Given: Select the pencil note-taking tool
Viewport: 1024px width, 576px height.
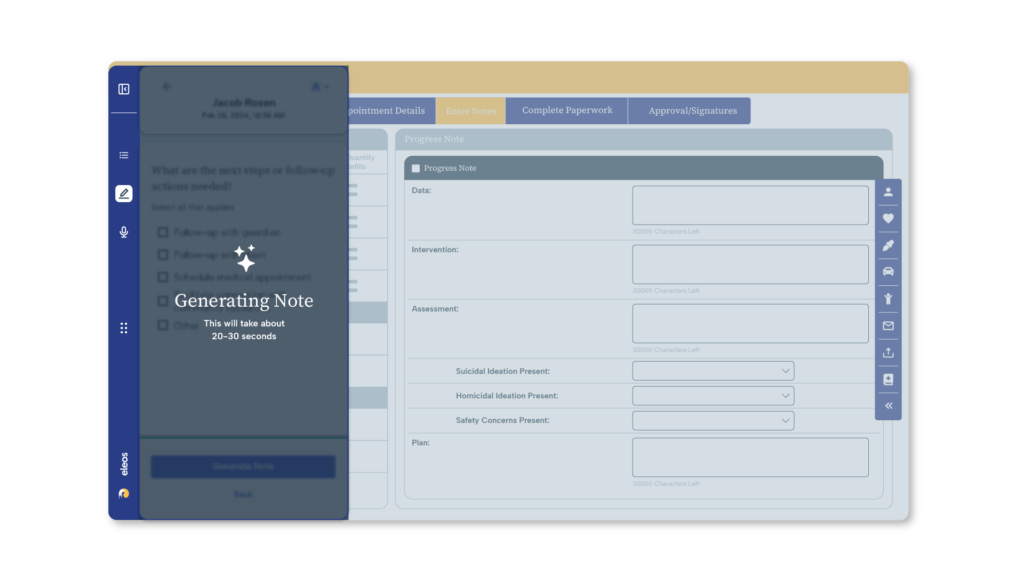Looking at the screenshot, I should pyautogui.click(x=123, y=193).
